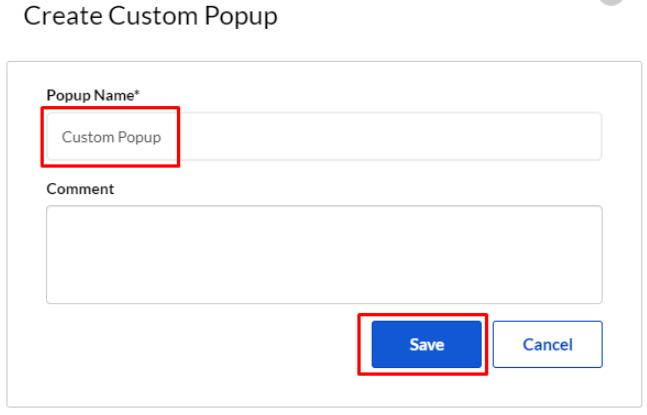
Task: Close dialog via round button at top right
Action: pos(610,2)
